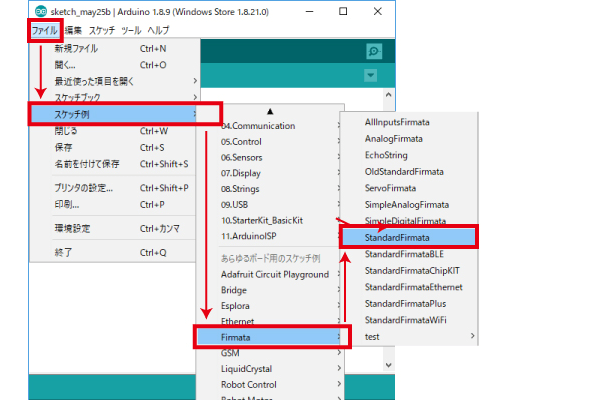Image resolution: width=600 pixels, height=400 pixels.
Task: Choose 印刷... from the File menu
Action: coord(114,204)
